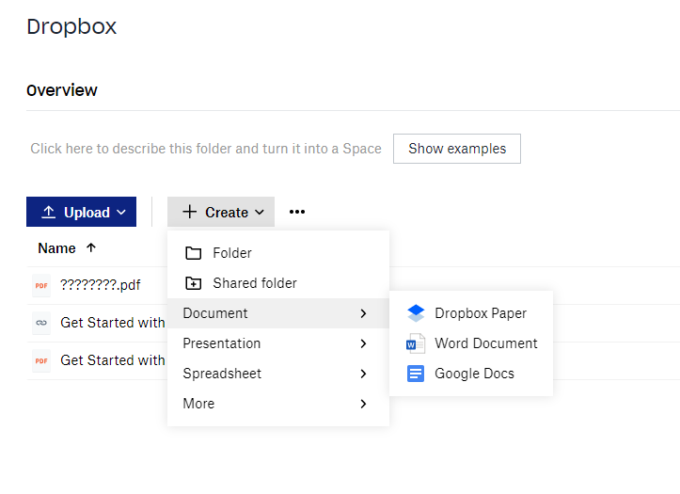Click the Show examples button
The height and width of the screenshot is (494, 680).
tap(457, 149)
